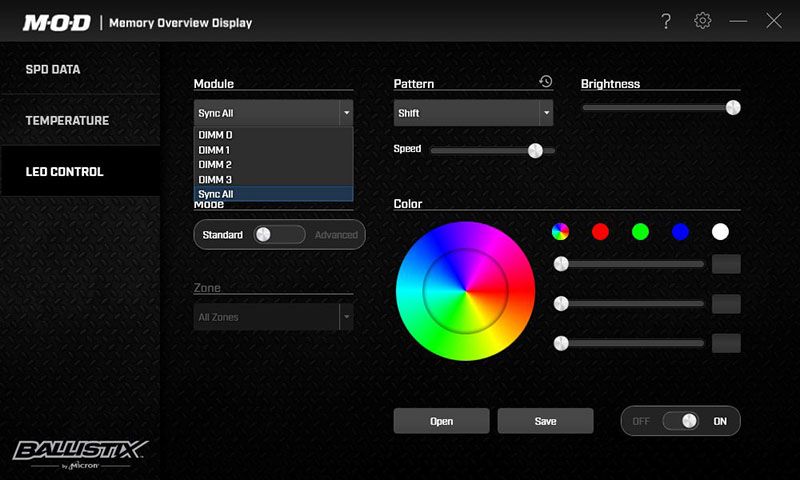
Task: Choose the white color preset
Action: pyautogui.click(x=720, y=232)
